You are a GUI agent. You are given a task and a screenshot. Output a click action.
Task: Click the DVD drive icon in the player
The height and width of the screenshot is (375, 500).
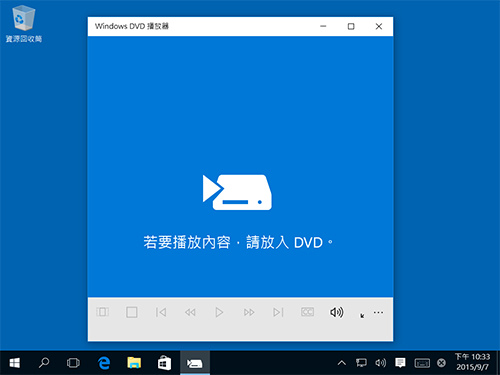[237, 192]
